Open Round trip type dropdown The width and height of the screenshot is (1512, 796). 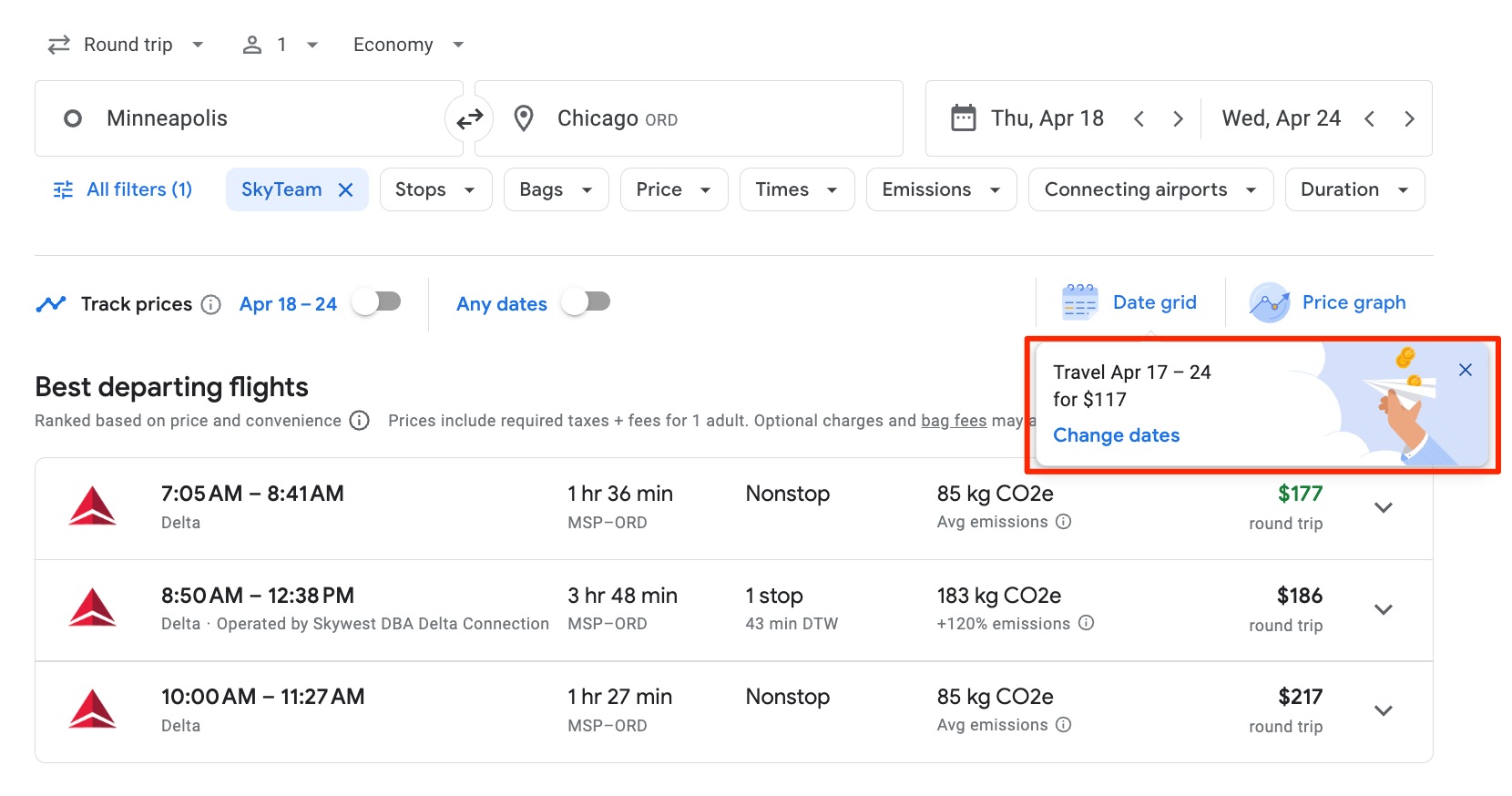point(126,45)
